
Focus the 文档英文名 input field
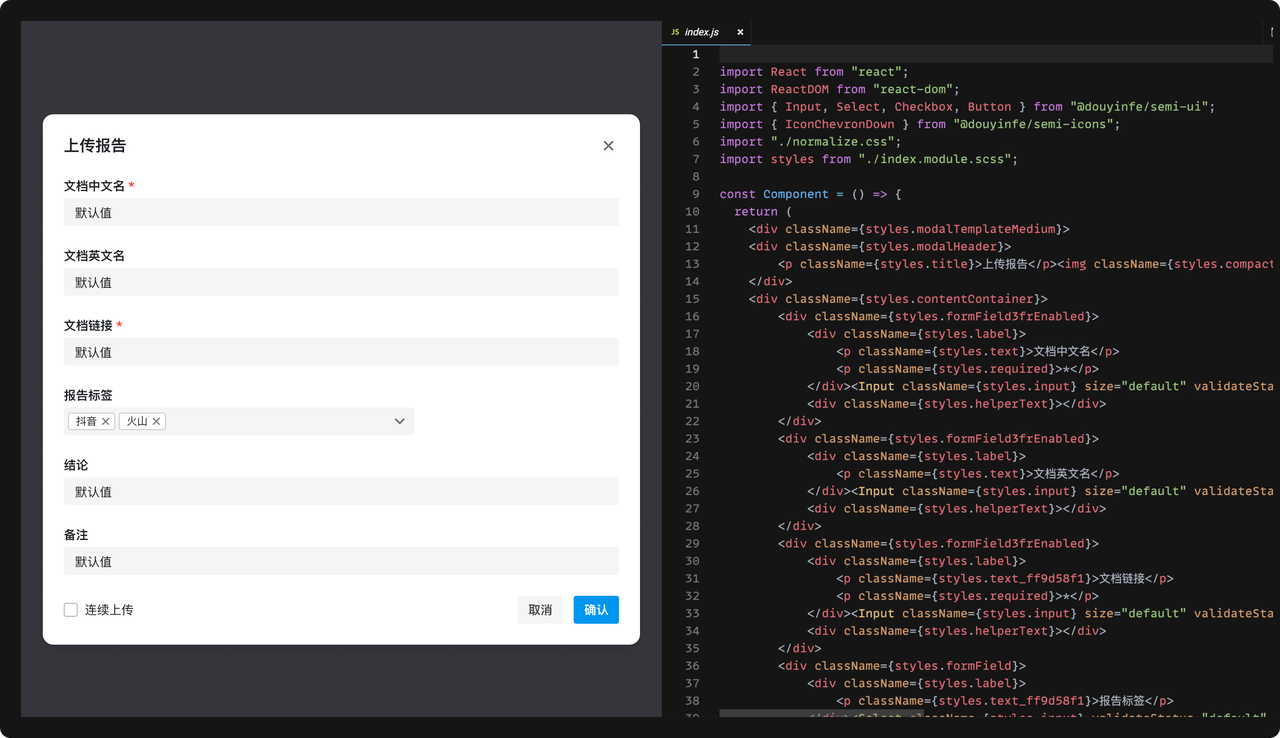[x=341, y=282]
